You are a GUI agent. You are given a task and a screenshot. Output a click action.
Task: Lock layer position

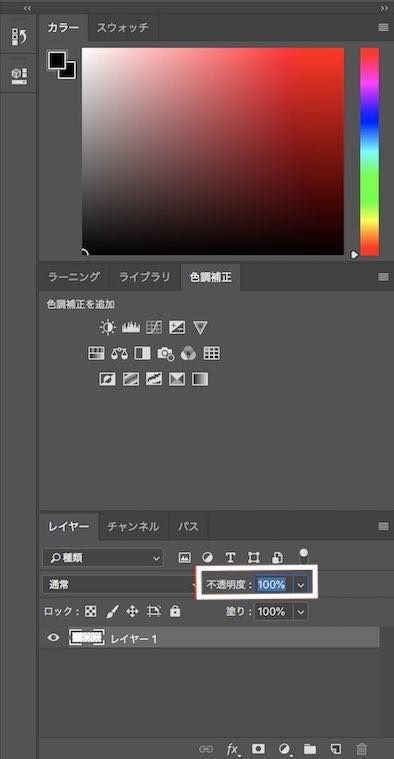(133, 612)
